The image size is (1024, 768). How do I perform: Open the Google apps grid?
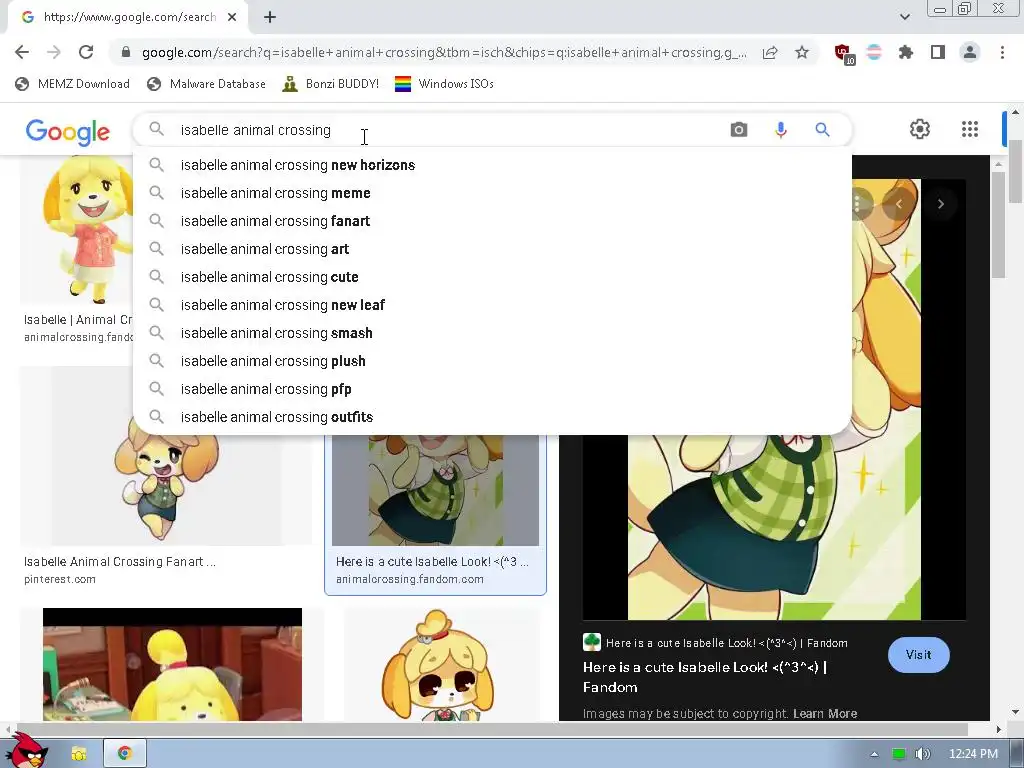970,129
